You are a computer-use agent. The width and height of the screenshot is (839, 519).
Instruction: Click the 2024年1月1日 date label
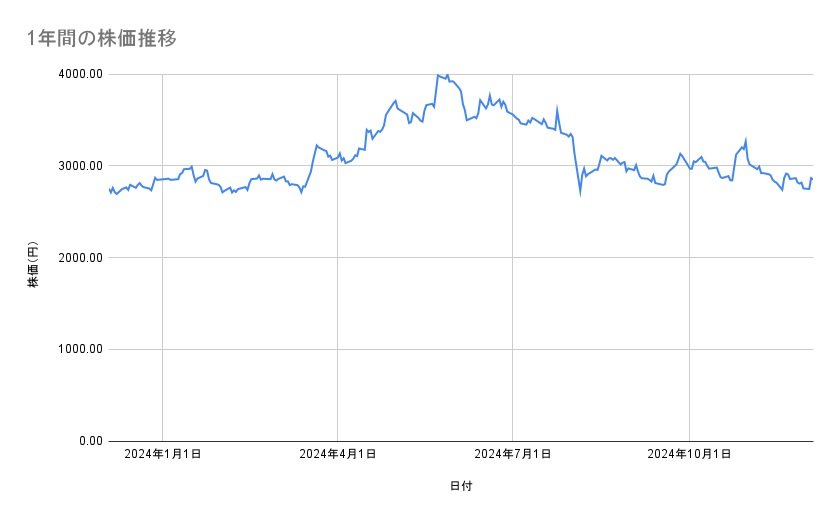163,454
